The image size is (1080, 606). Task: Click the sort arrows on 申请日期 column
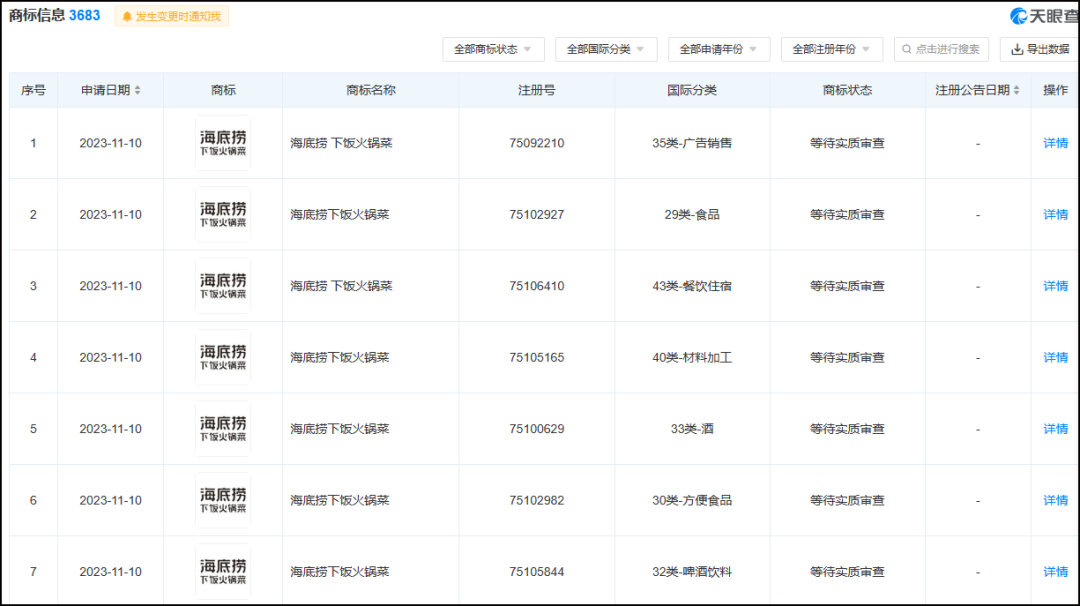(x=140, y=89)
